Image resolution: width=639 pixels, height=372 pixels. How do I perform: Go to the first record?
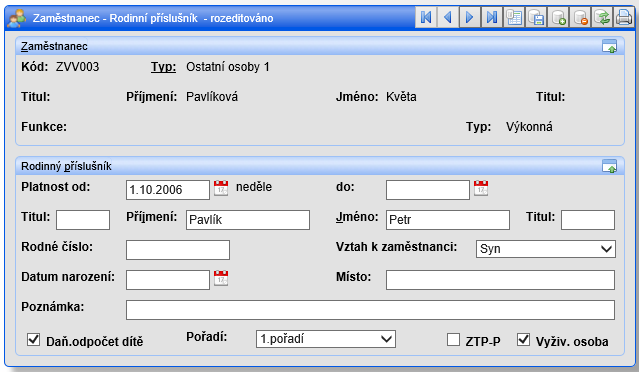click(426, 18)
